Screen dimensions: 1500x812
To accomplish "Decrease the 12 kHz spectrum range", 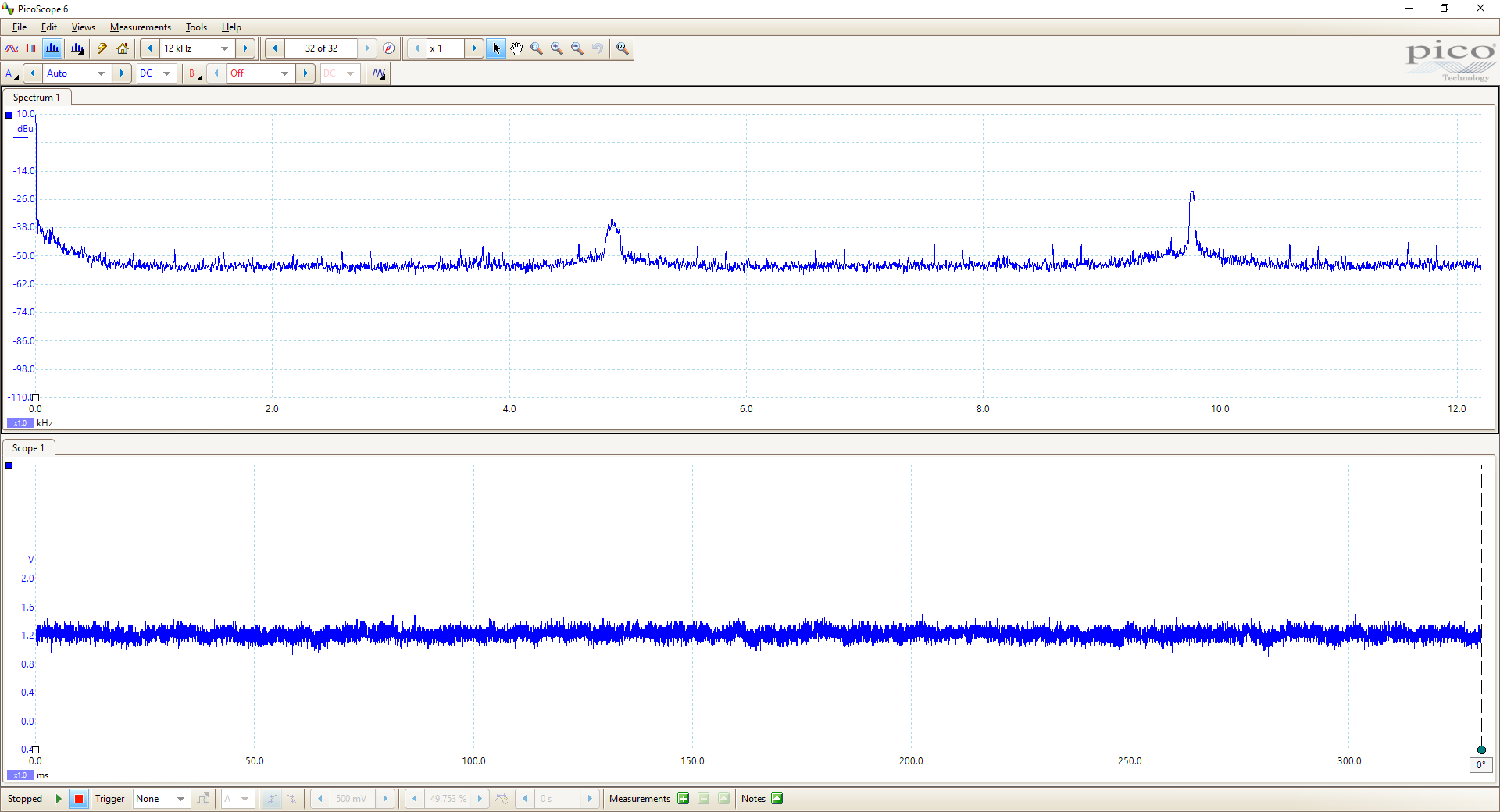I will pos(150,48).
